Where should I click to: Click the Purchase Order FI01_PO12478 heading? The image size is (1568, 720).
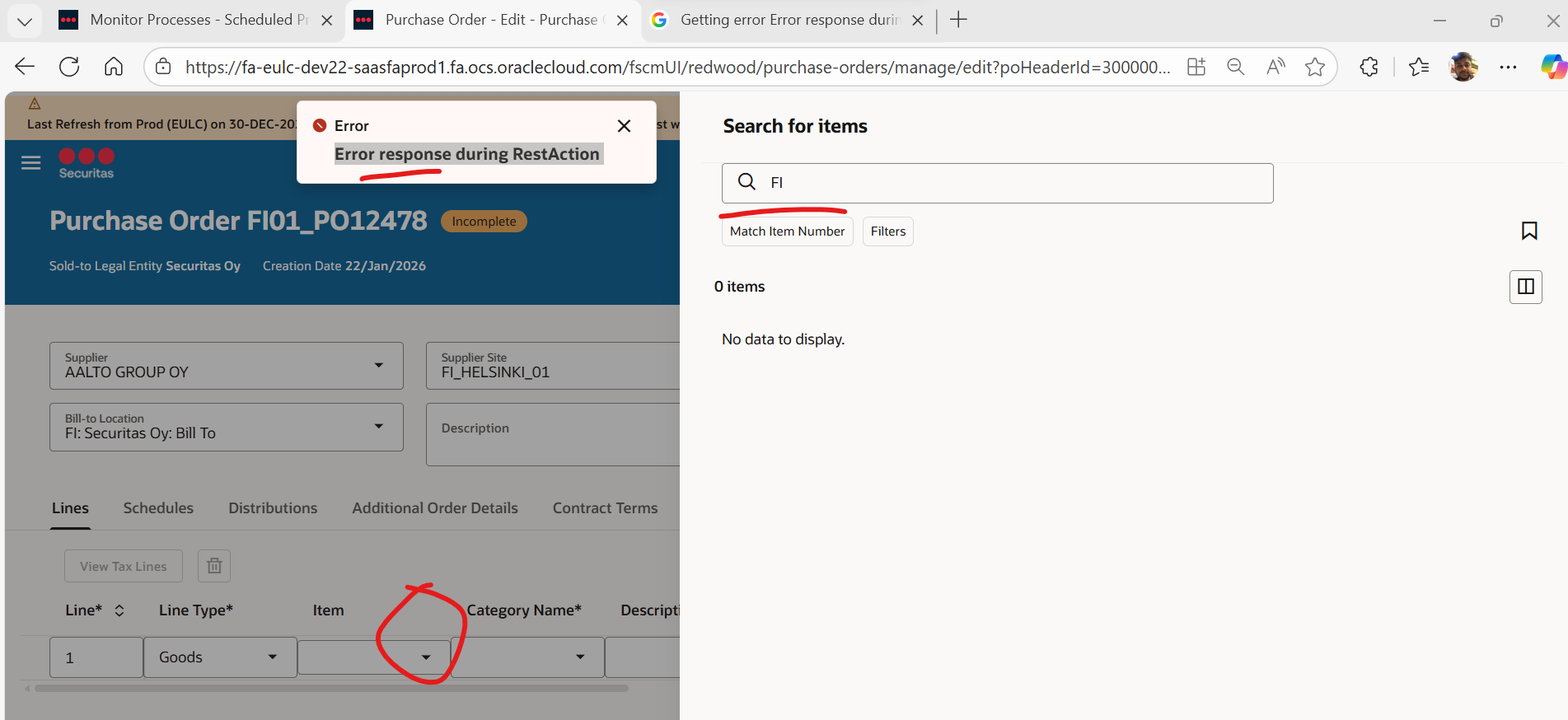coord(238,221)
